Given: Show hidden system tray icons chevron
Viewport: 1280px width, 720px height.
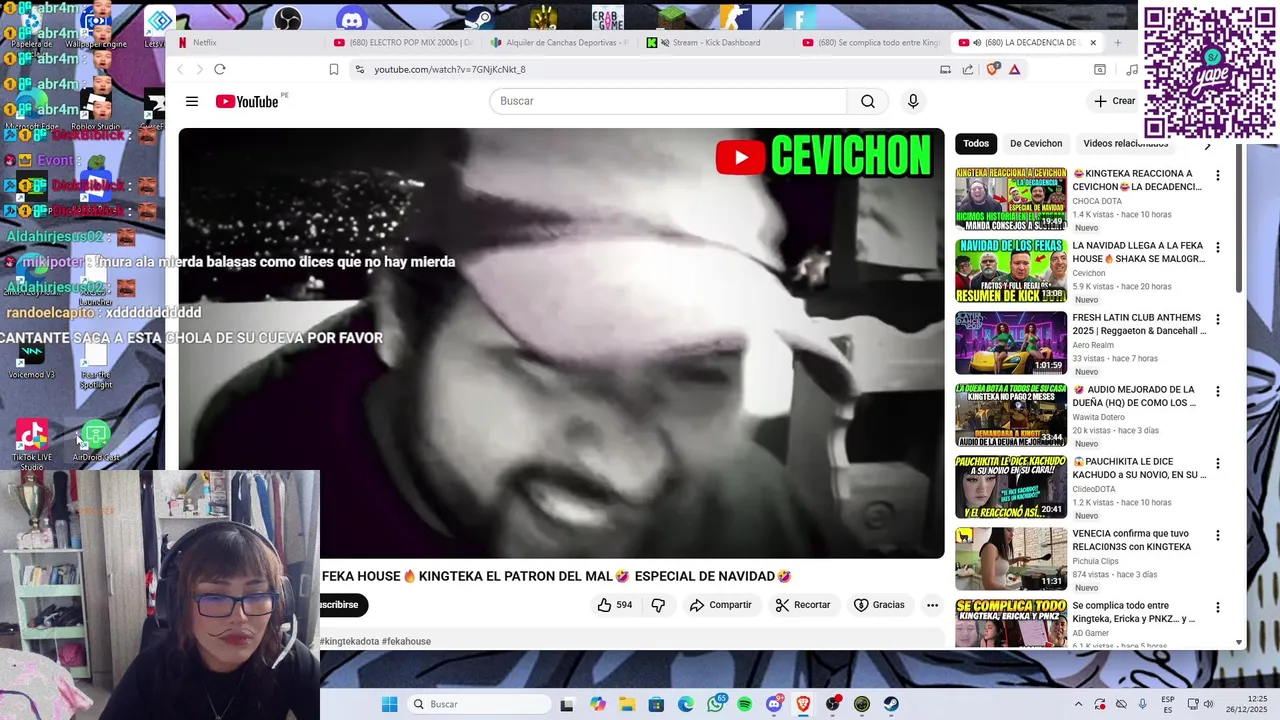Looking at the screenshot, I should click(x=1078, y=704).
